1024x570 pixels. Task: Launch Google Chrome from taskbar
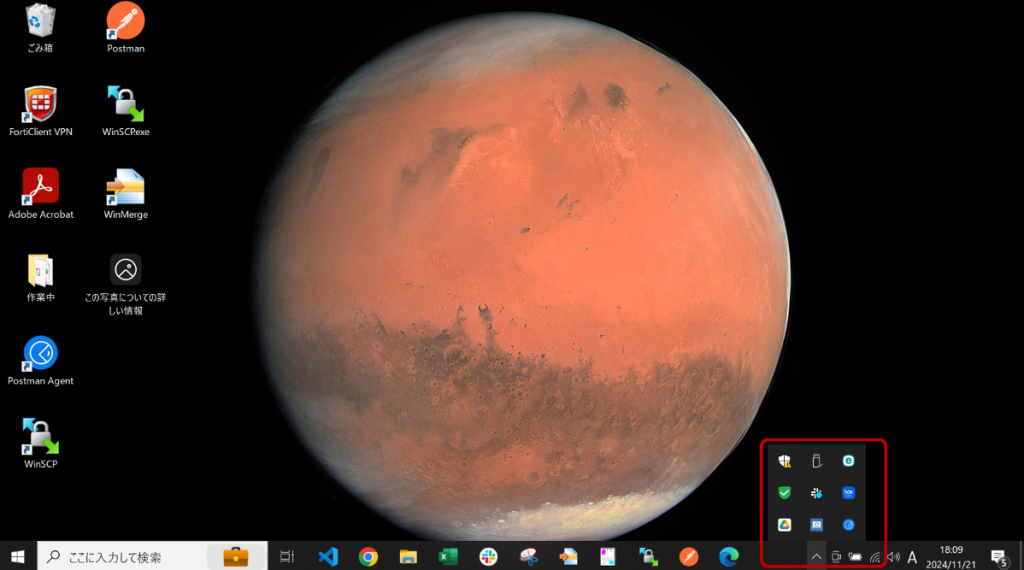(x=368, y=557)
